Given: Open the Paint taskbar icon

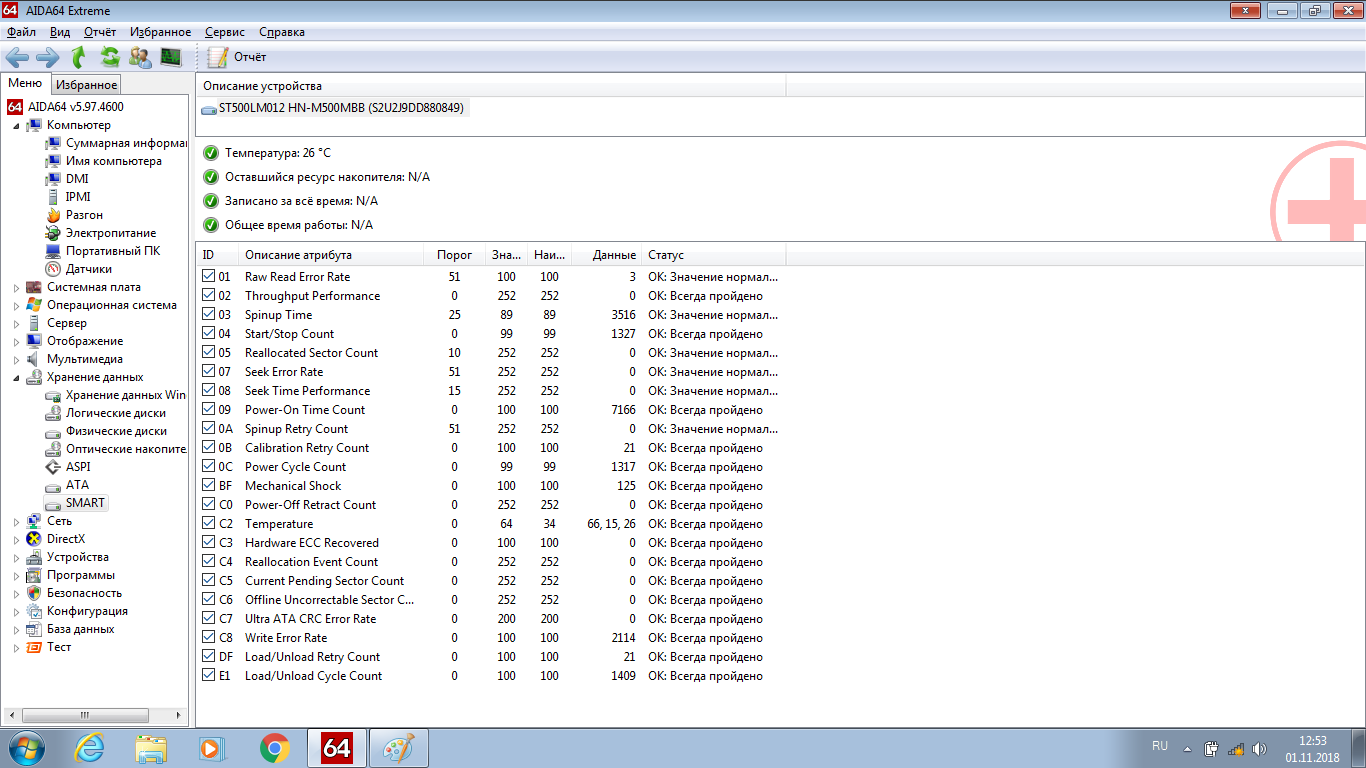Looking at the screenshot, I should 399,747.
